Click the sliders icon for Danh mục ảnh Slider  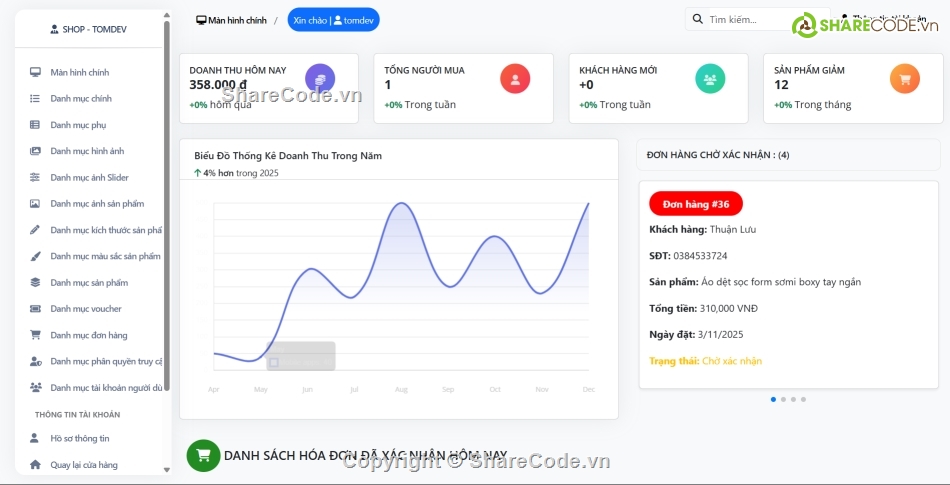click(x=35, y=177)
